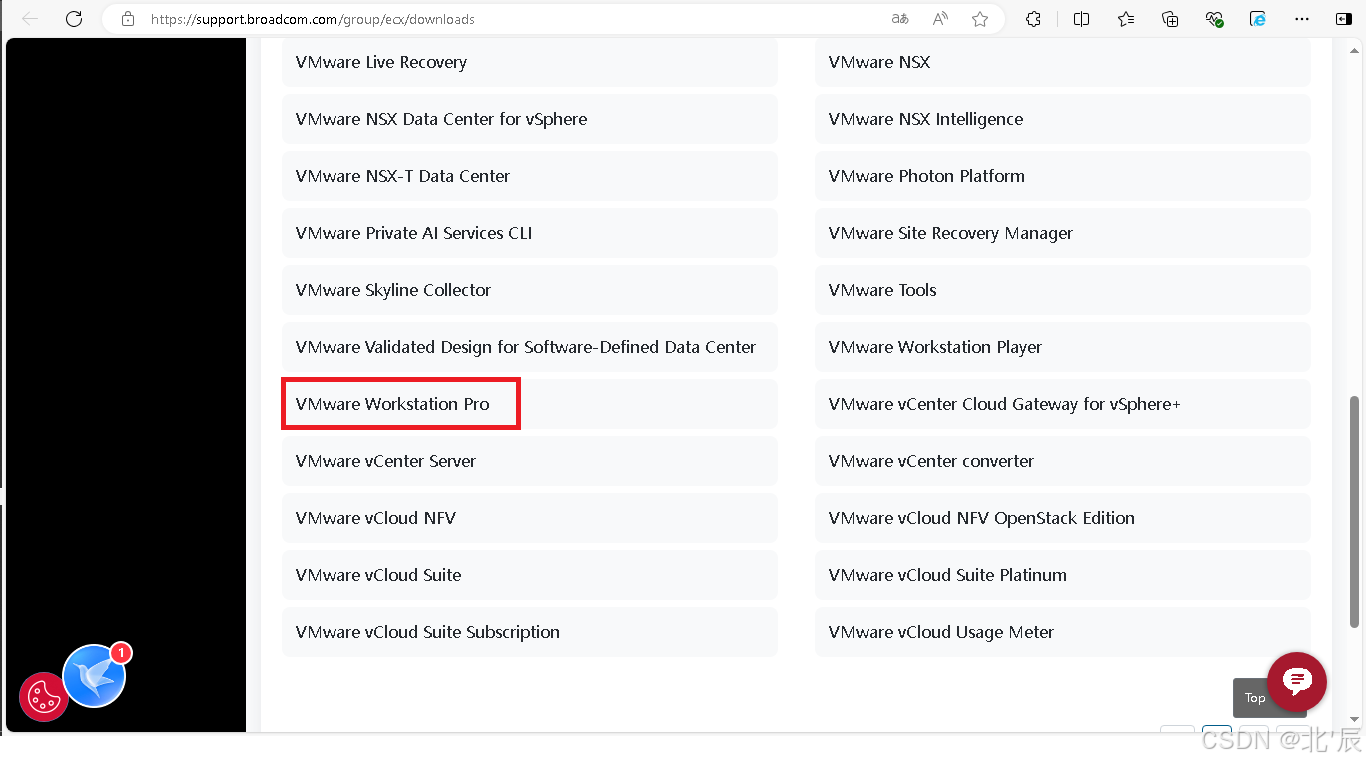The width and height of the screenshot is (1366, 763).
Task: Open the red chat bubble button
Action: pyautogui.click(x=1297, y=682)
